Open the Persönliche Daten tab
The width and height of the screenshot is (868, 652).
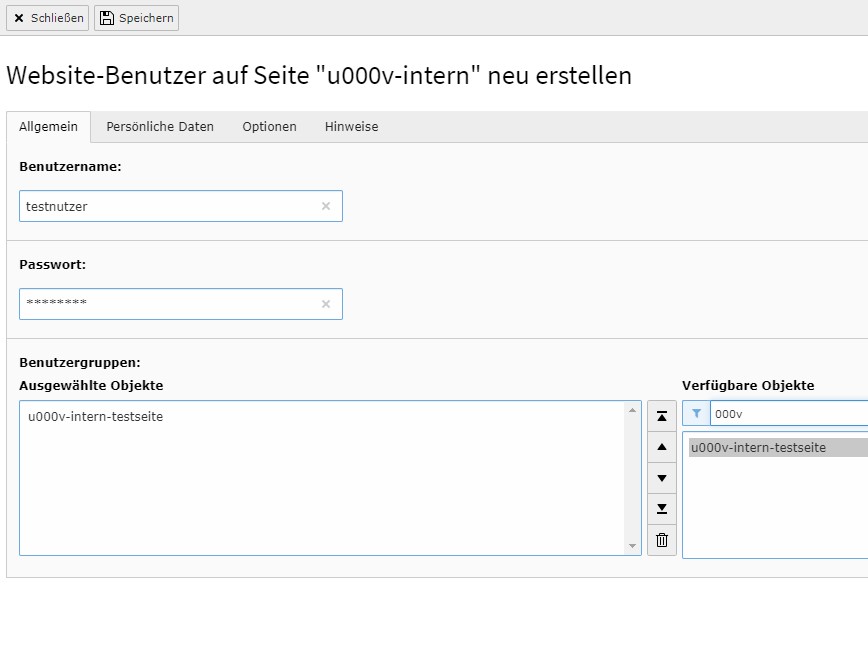160,127
